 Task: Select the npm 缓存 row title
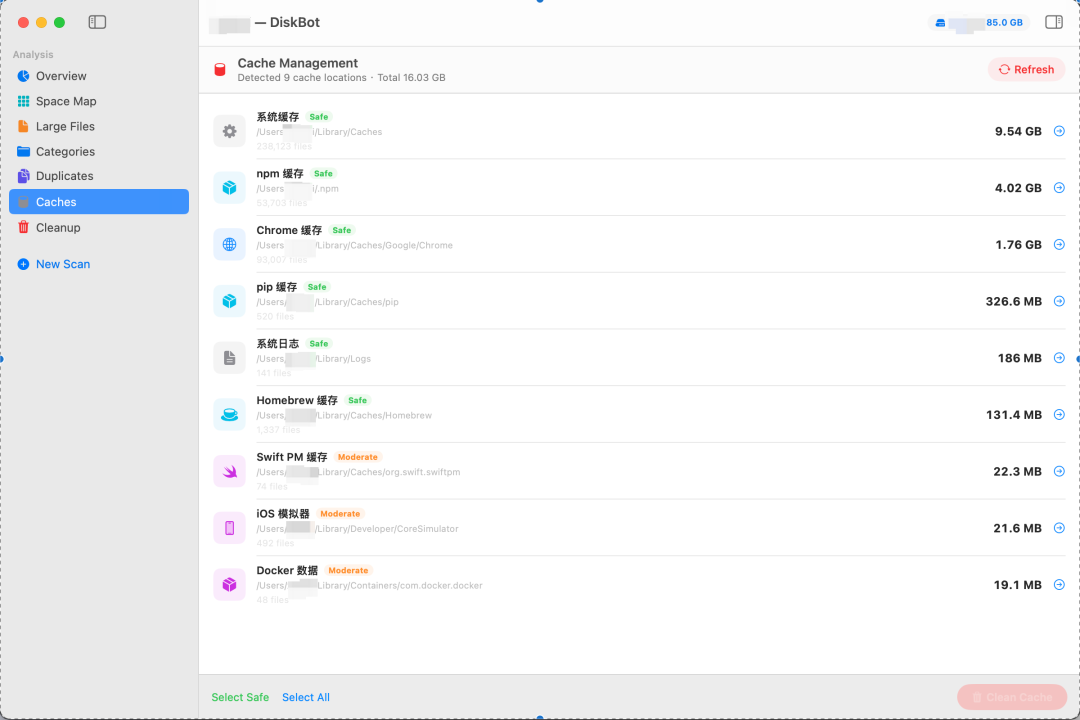pos(280,174)
